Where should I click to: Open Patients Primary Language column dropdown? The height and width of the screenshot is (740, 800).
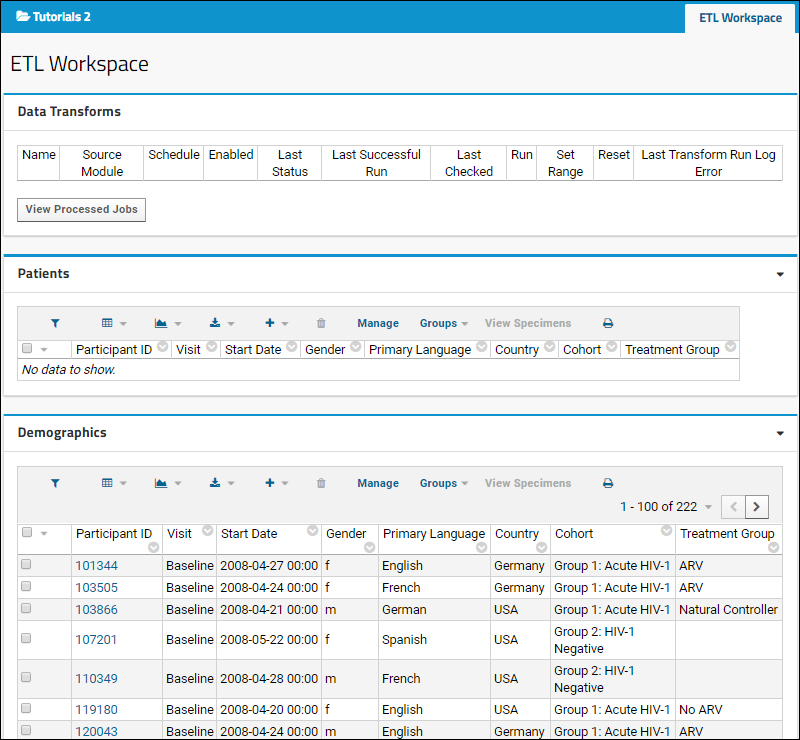pyautogui.click(x=481, y=347)
